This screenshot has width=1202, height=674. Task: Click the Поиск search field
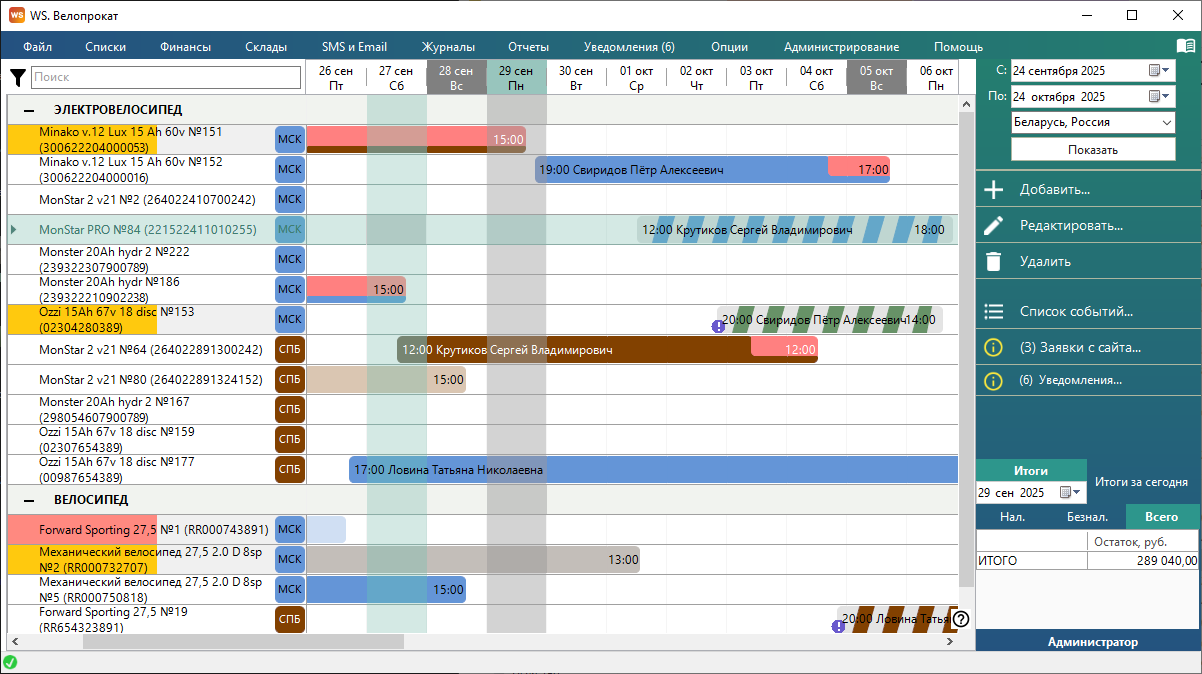165,77
